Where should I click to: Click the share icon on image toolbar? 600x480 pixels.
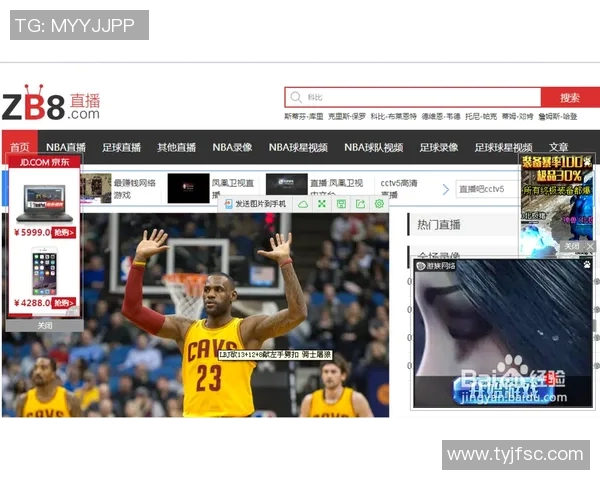point(360,204)
